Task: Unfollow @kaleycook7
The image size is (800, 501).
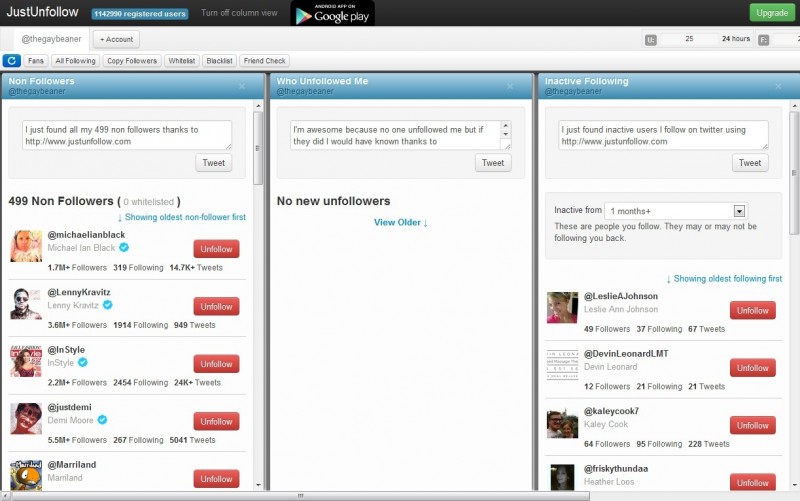Action: pos(753,425)
